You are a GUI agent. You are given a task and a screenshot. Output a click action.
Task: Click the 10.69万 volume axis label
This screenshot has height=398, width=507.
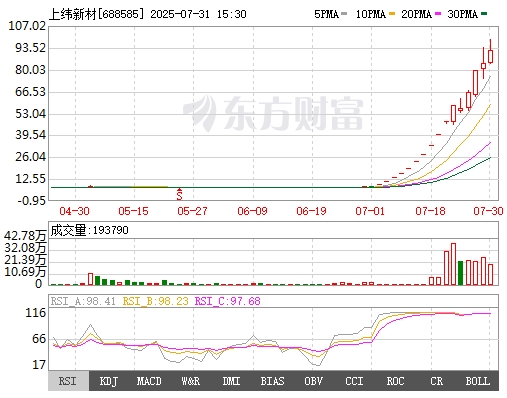[25, 272]
